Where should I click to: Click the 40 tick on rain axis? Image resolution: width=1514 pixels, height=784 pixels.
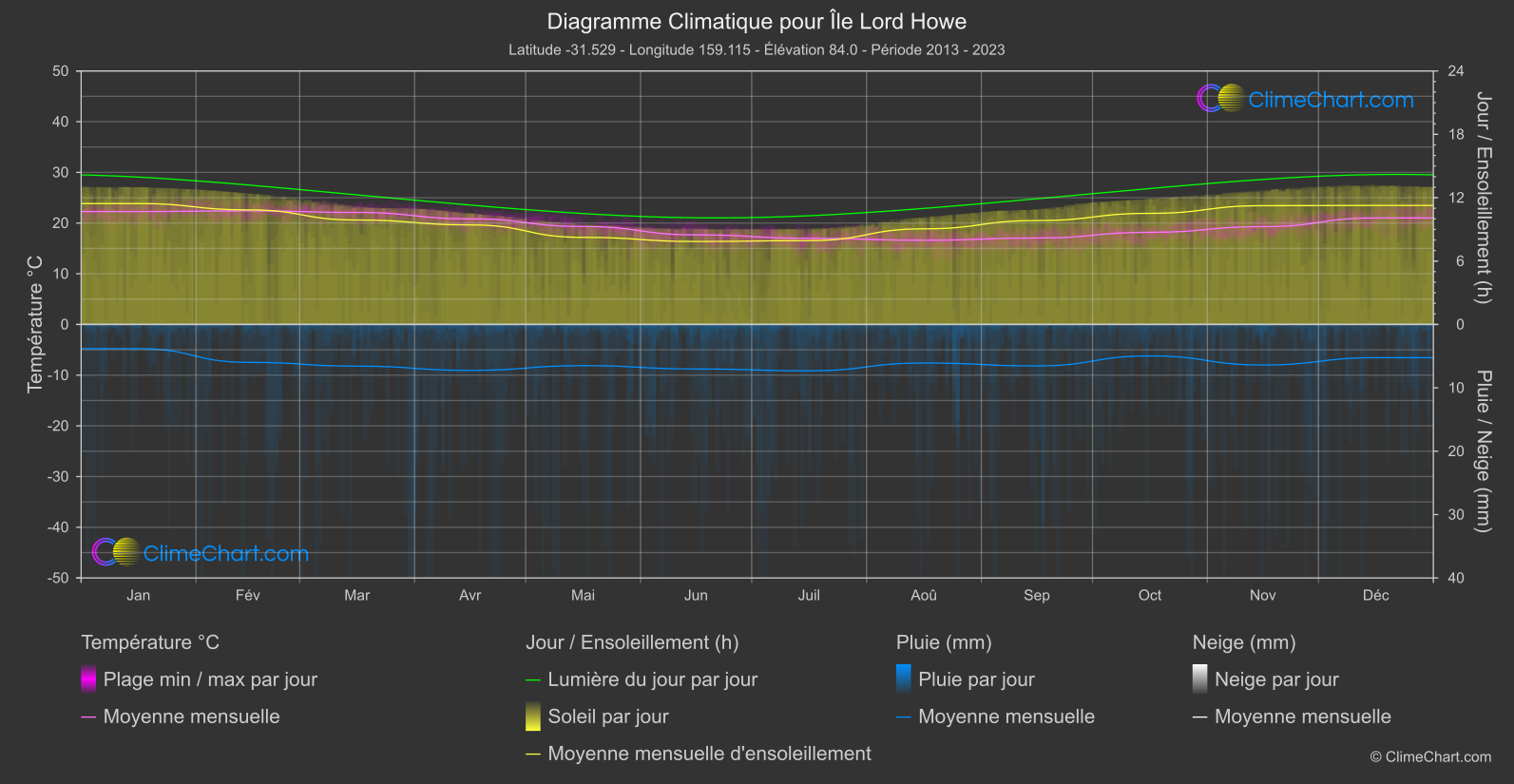click(1456, 578)
